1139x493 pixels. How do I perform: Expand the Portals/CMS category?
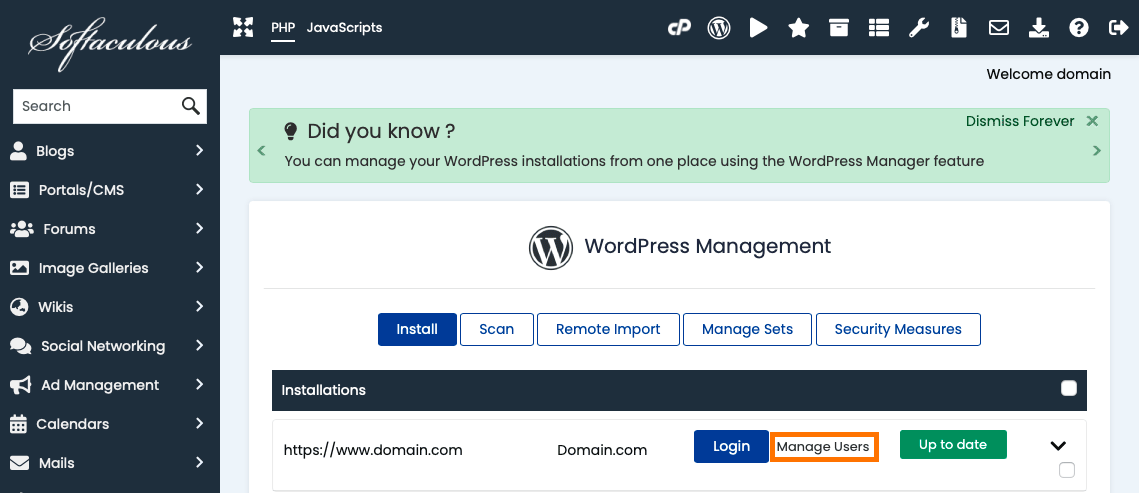tap(200, 190)
